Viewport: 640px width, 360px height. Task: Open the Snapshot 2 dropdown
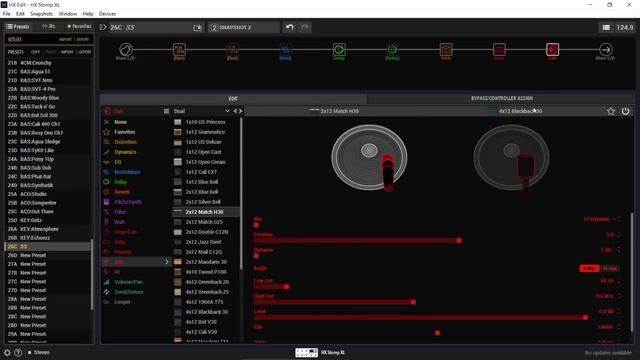point(244,27)
